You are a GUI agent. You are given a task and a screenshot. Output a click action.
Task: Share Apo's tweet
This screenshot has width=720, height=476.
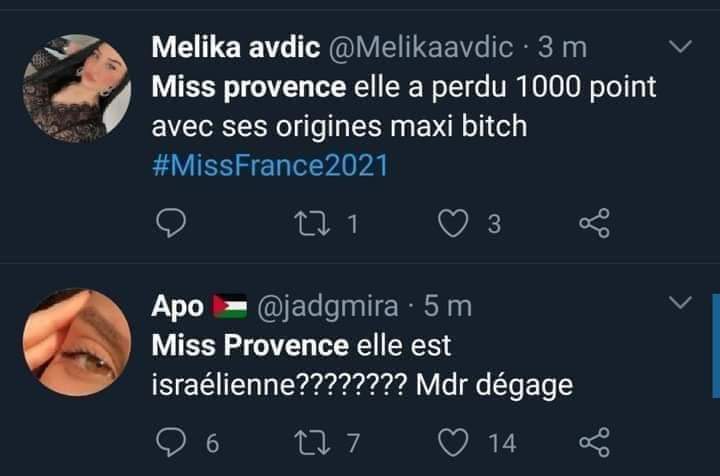point(594,441)
